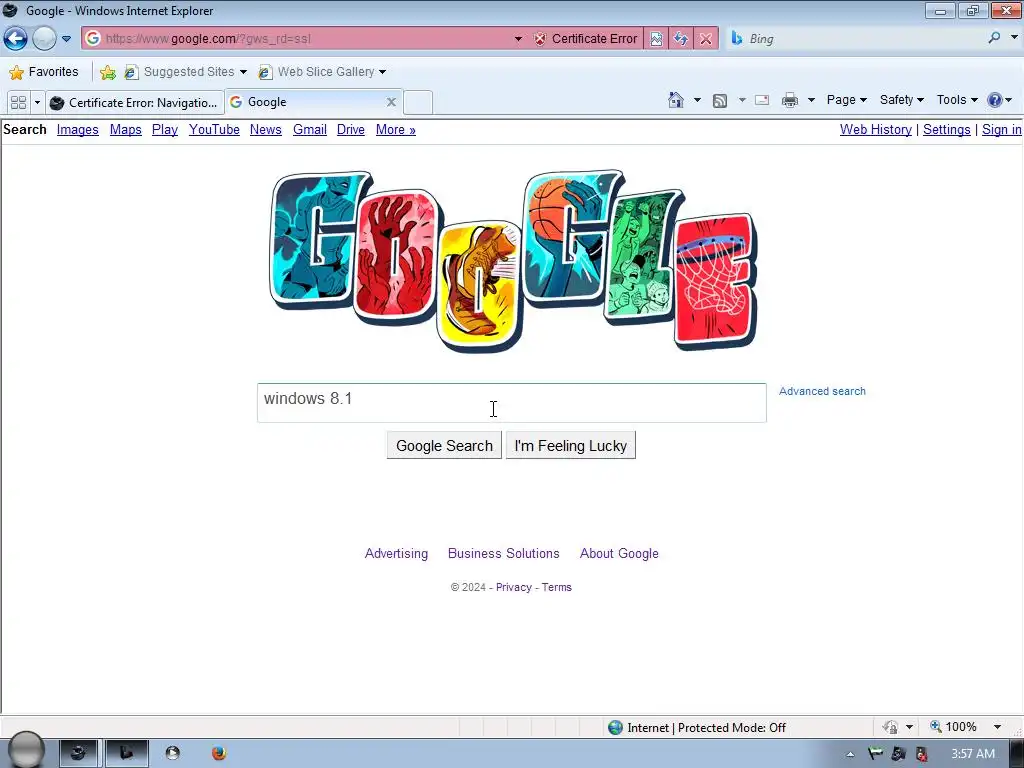
Task: Expand the More » link
Action: coord(396,129)
